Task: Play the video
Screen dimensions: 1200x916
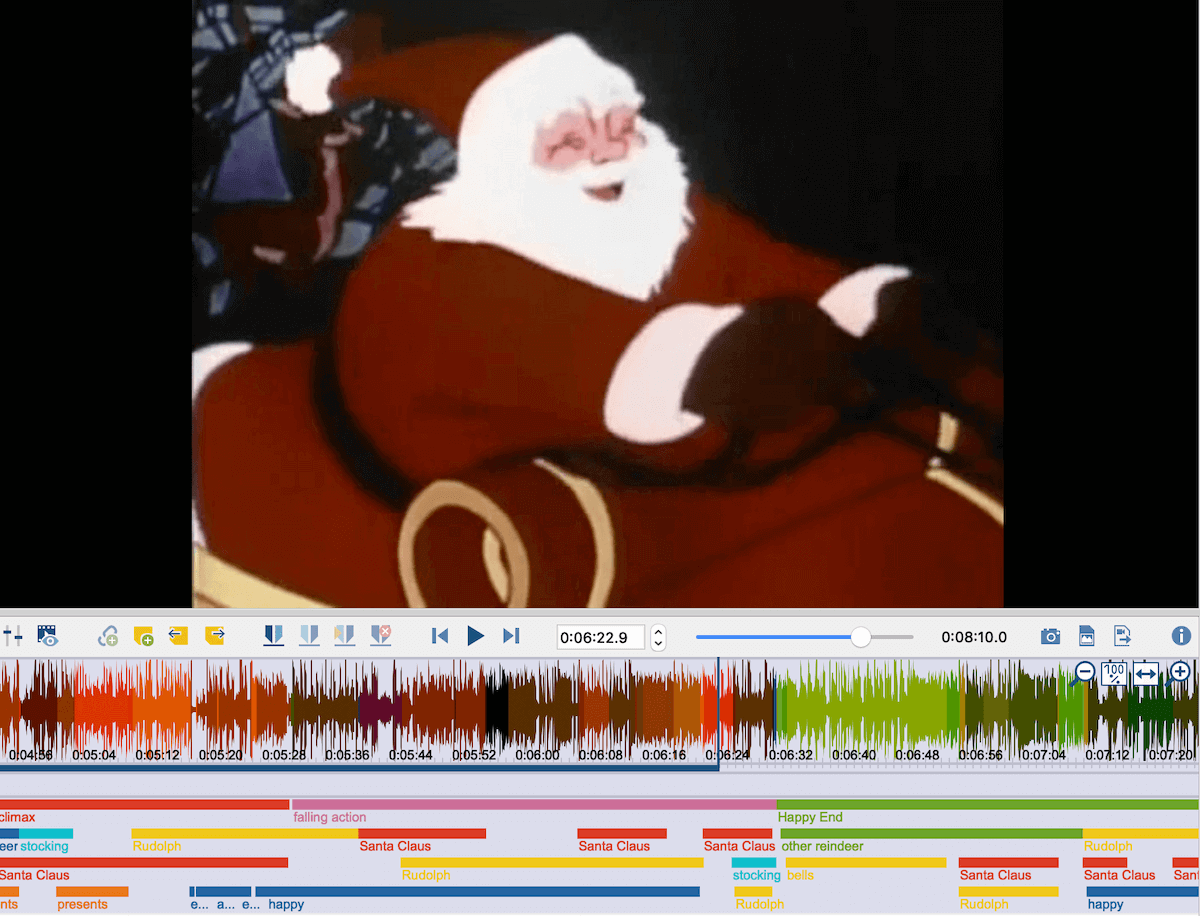Action: tap(476, 636)
